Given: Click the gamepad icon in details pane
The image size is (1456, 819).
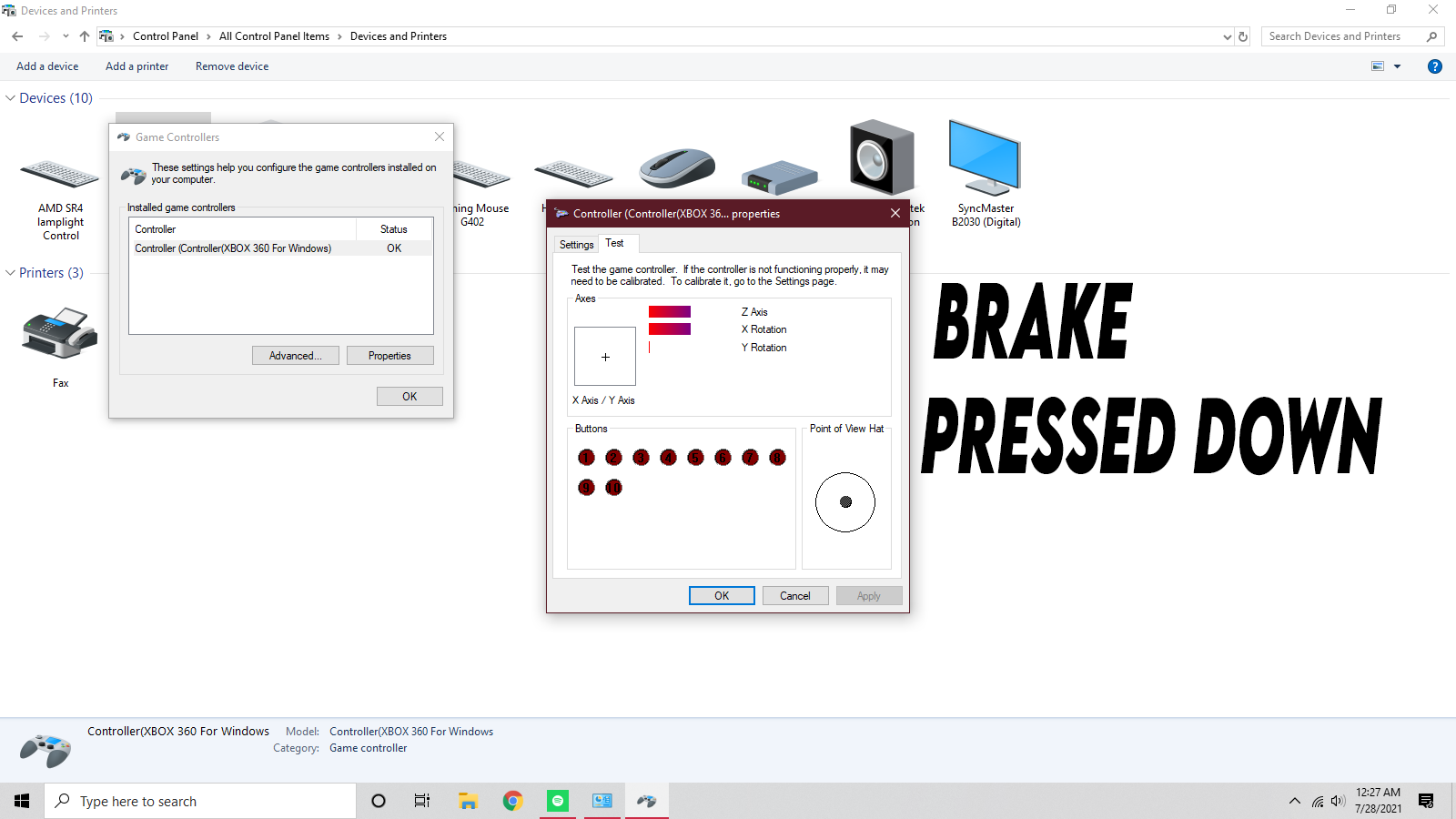Looking at the screenshot, I should coord(45,750).
